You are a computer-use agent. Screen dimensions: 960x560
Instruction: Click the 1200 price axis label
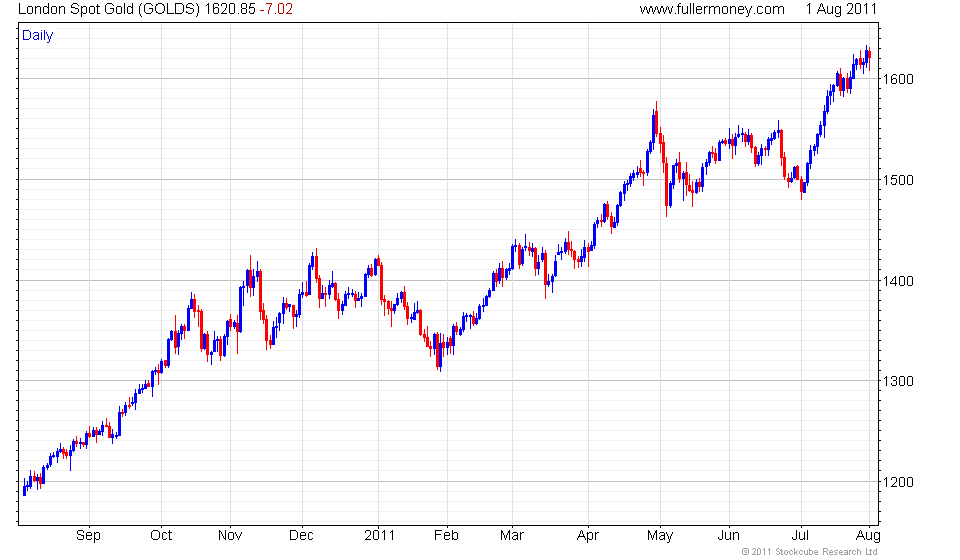click(x=898, y=482)
